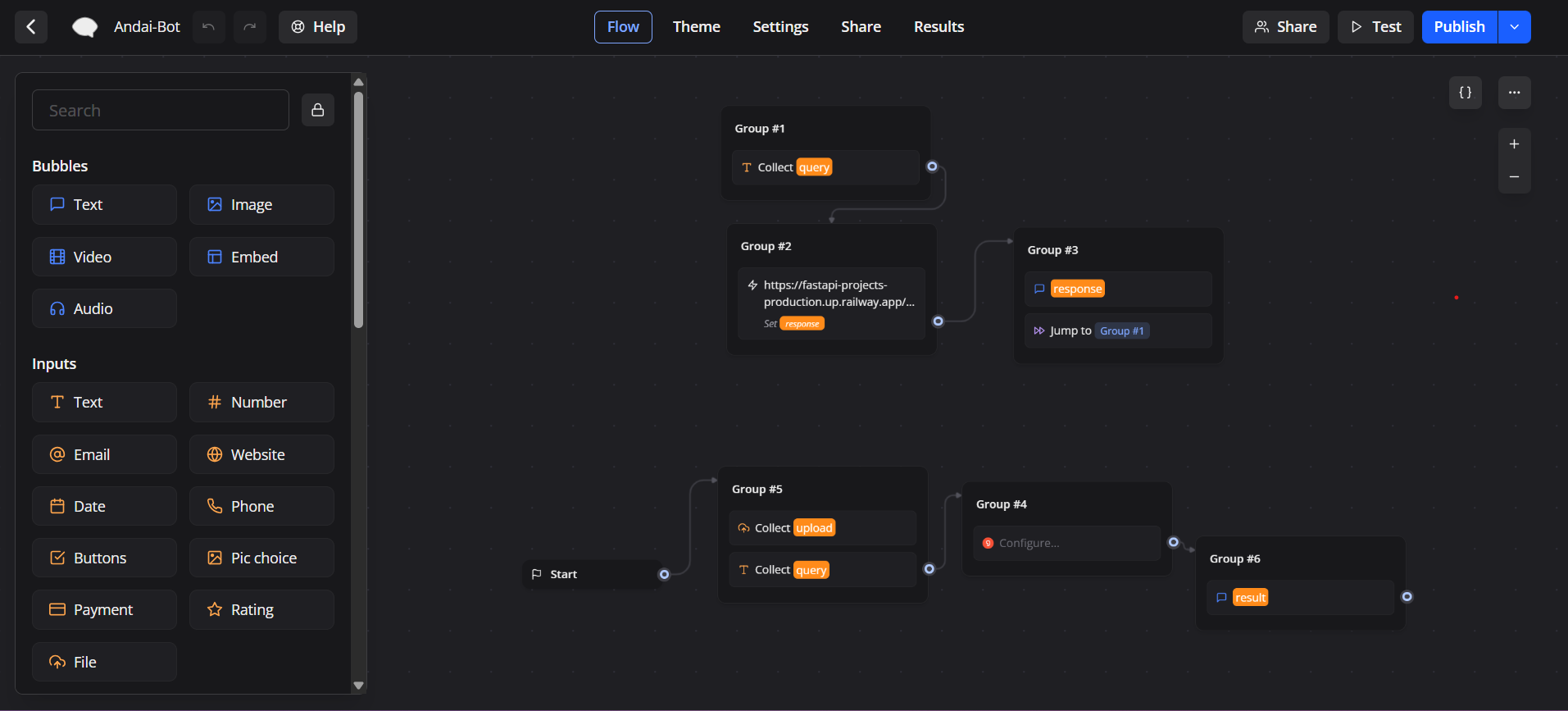
Task: Open the code braces panel icon
Action: pos(1465,93)
